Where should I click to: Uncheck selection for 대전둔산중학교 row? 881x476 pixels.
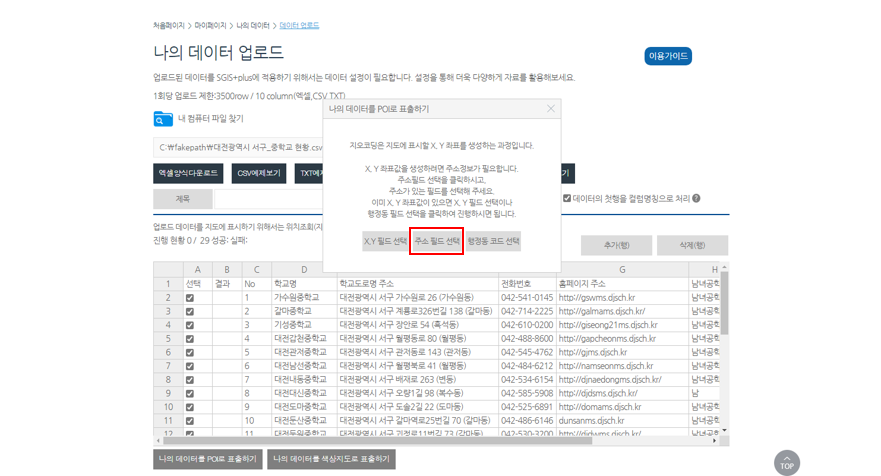[x=190, y=421]
